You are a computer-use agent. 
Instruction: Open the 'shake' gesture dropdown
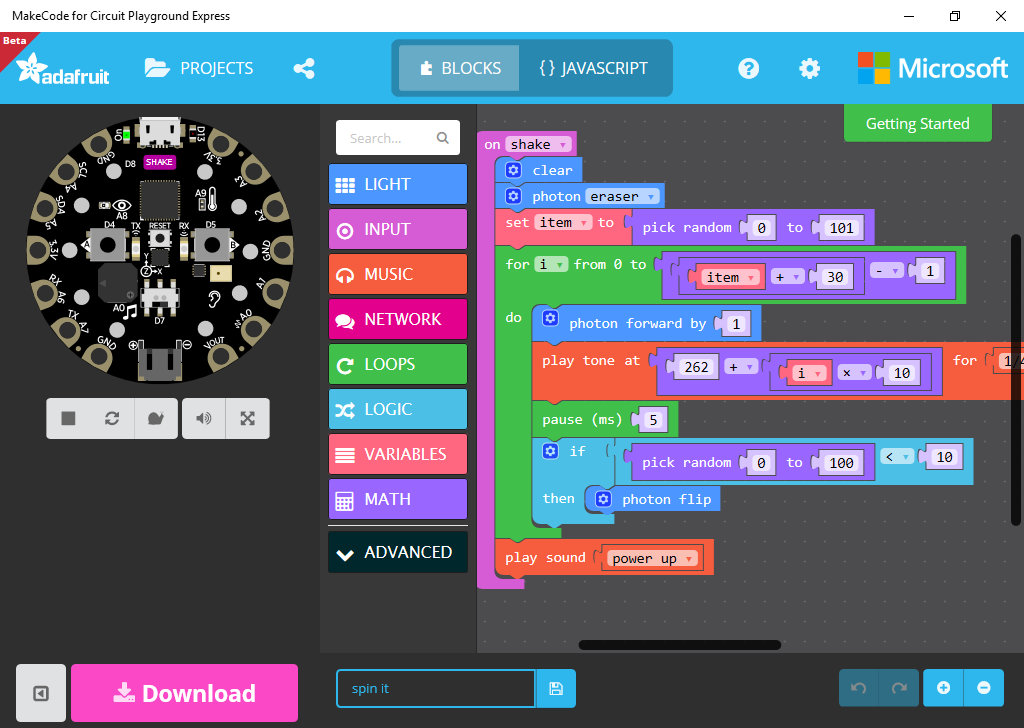(x=538, y=144)
